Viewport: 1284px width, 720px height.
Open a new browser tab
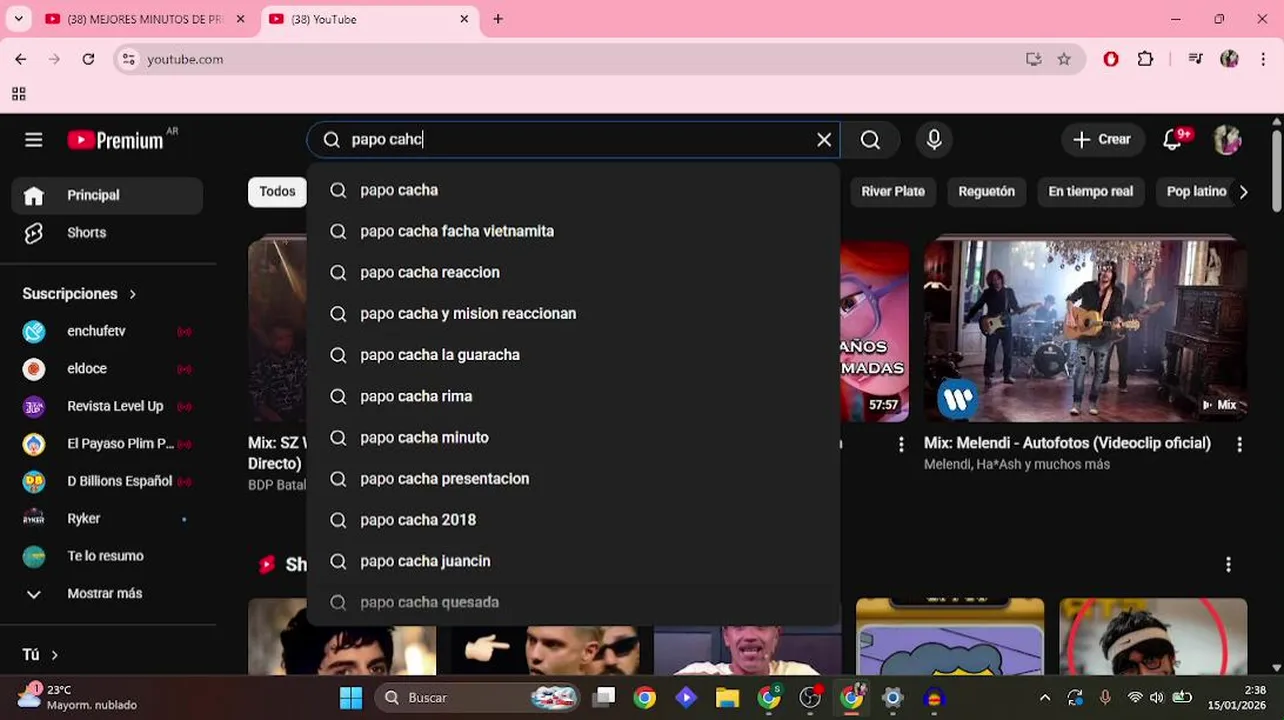point(498,19)
